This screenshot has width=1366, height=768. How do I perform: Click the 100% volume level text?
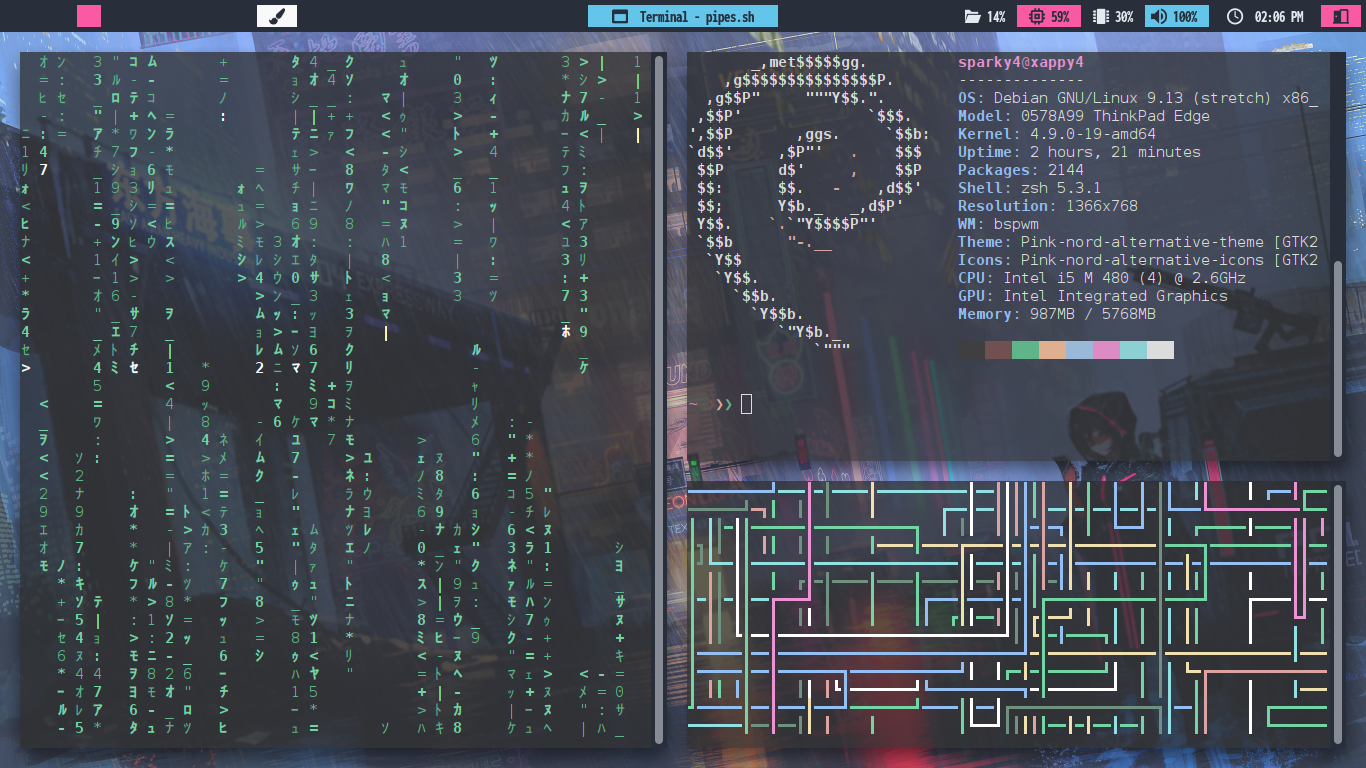1185,17
